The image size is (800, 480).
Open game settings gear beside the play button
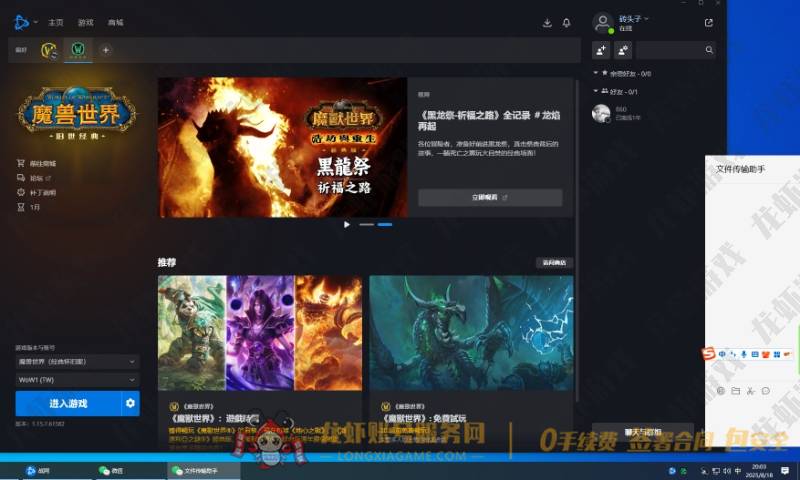[129, 403]
